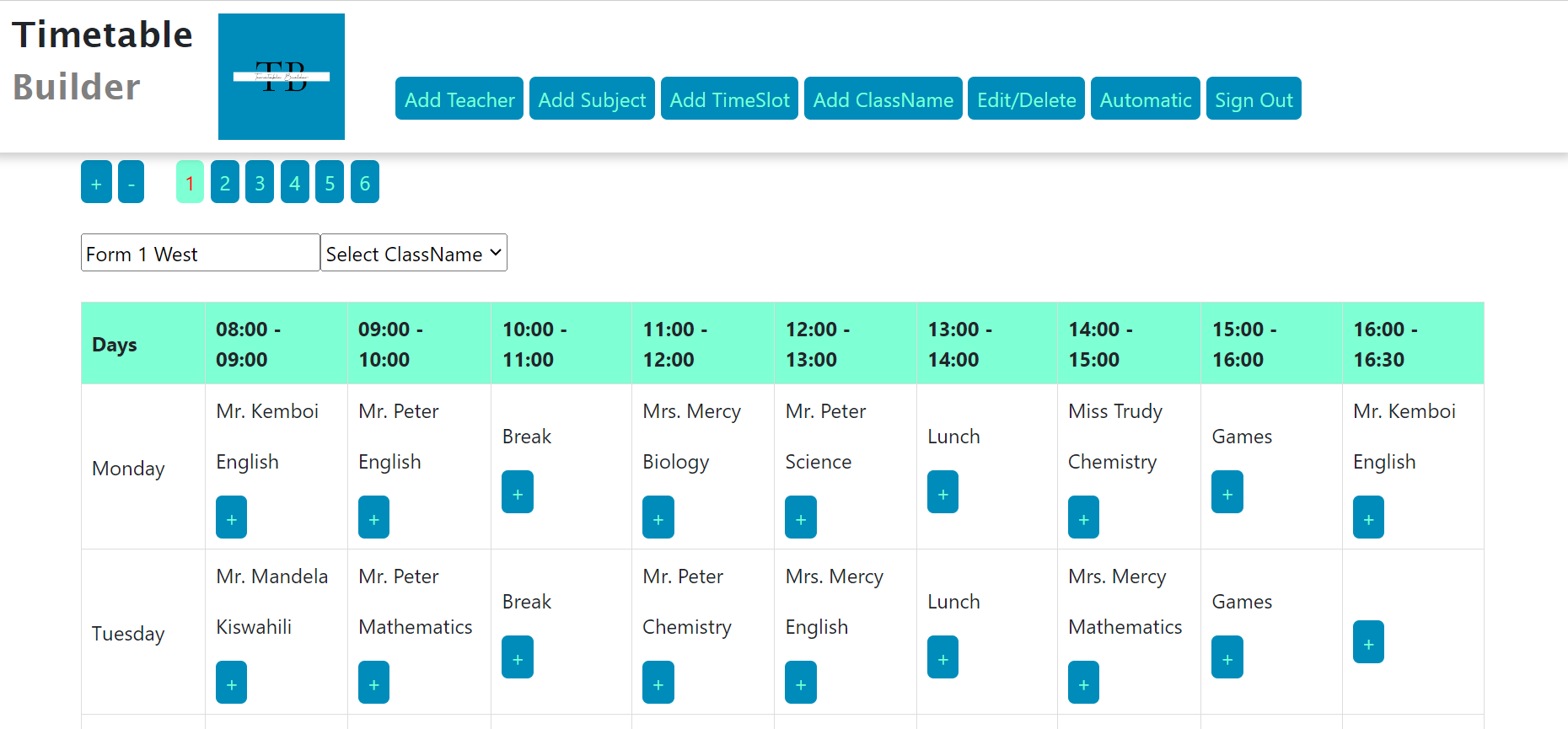Viewport: 1568px width, 729px height.
Task: Click plus under Monday Mrs. Mercy Biology
Action: (658, 517)
